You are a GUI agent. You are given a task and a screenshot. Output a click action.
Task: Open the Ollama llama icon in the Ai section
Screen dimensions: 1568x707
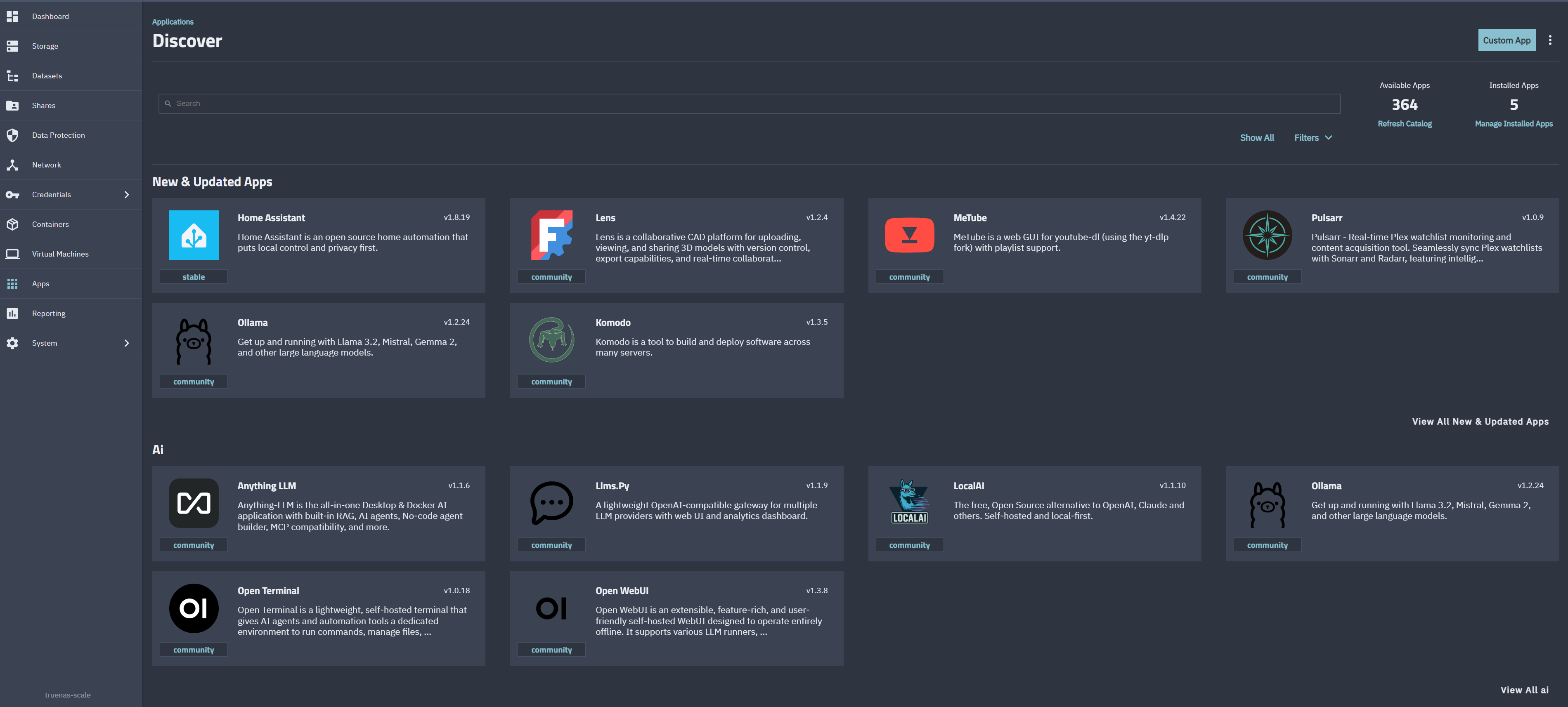[x=1267, y=504]
